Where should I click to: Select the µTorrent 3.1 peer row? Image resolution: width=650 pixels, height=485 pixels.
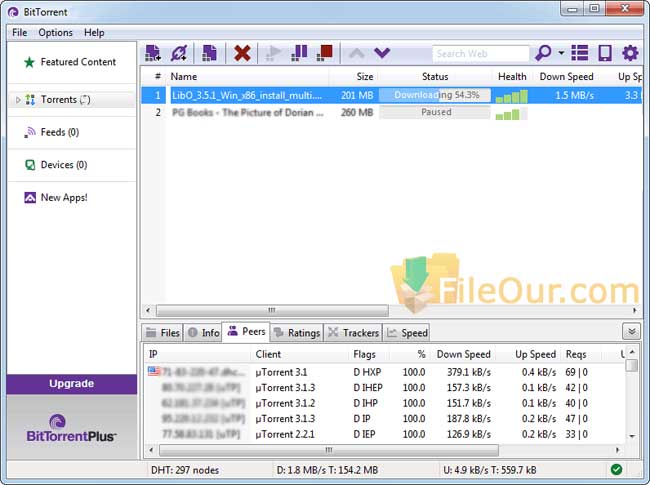pos(385,372)
